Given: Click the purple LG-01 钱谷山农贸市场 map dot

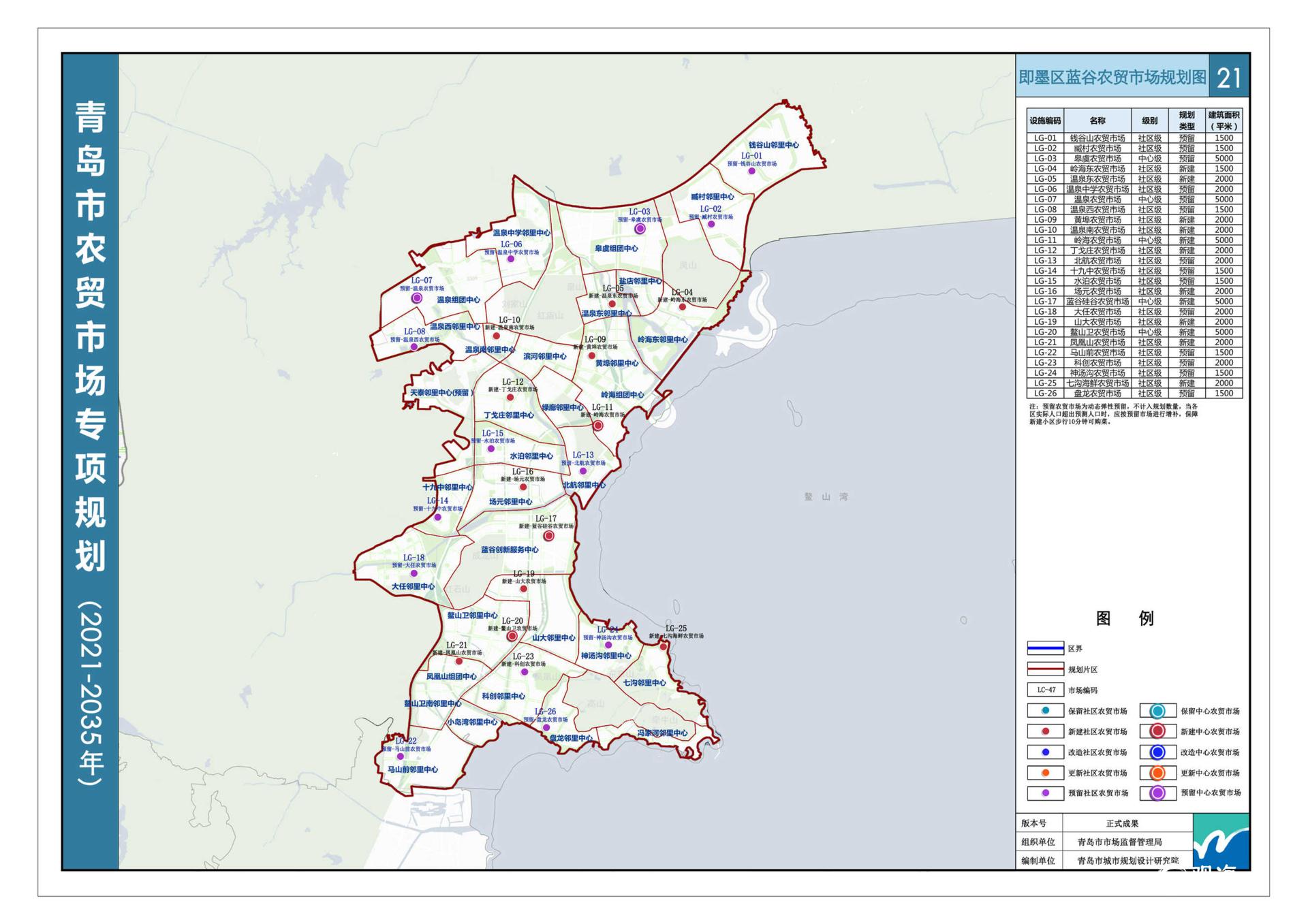Looking at the screenshot, I should click(751, 172).
